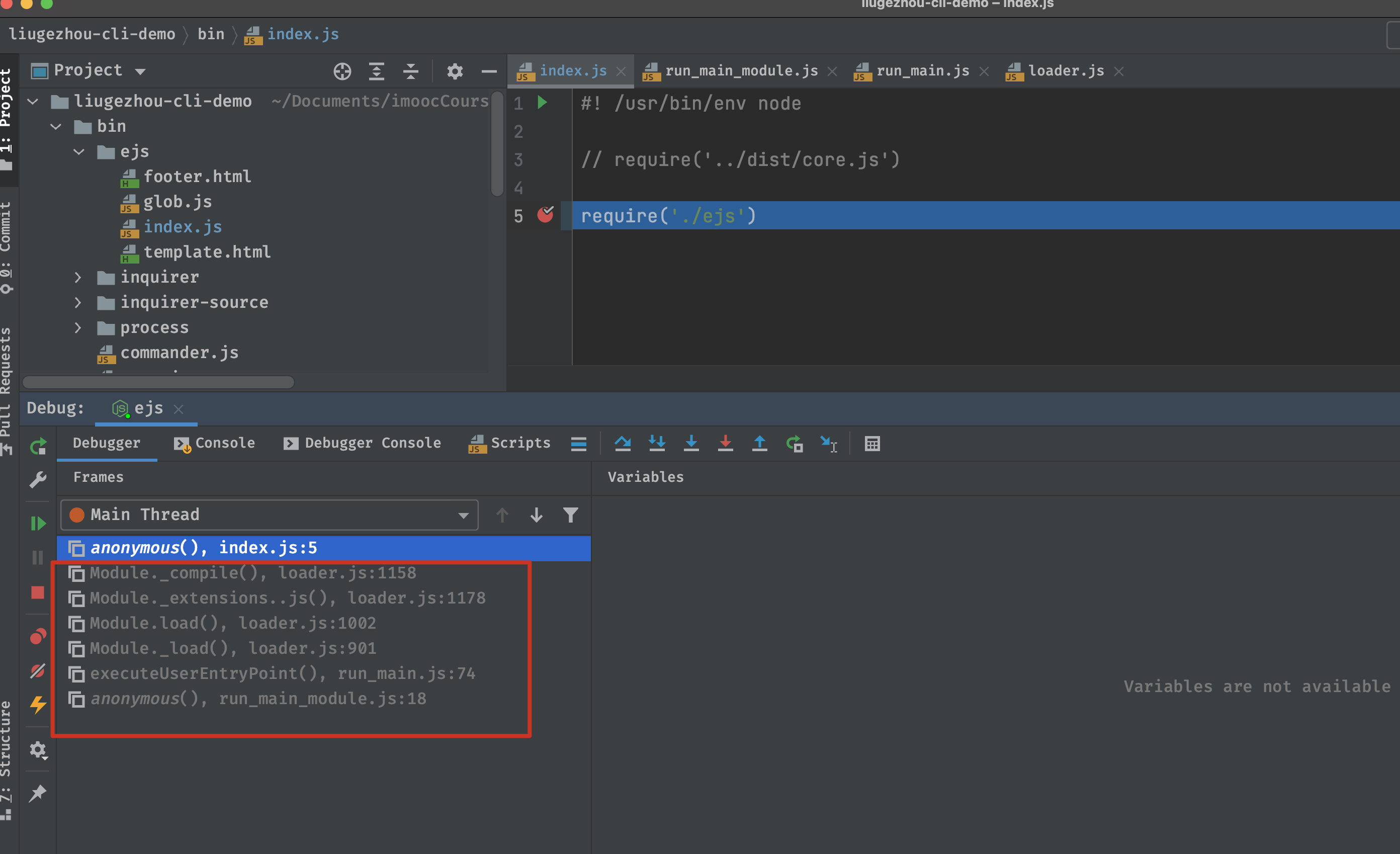1400x854 pixels.
Task: Toggle Mute Breakpoints icon
Action: tap(38, 671)
